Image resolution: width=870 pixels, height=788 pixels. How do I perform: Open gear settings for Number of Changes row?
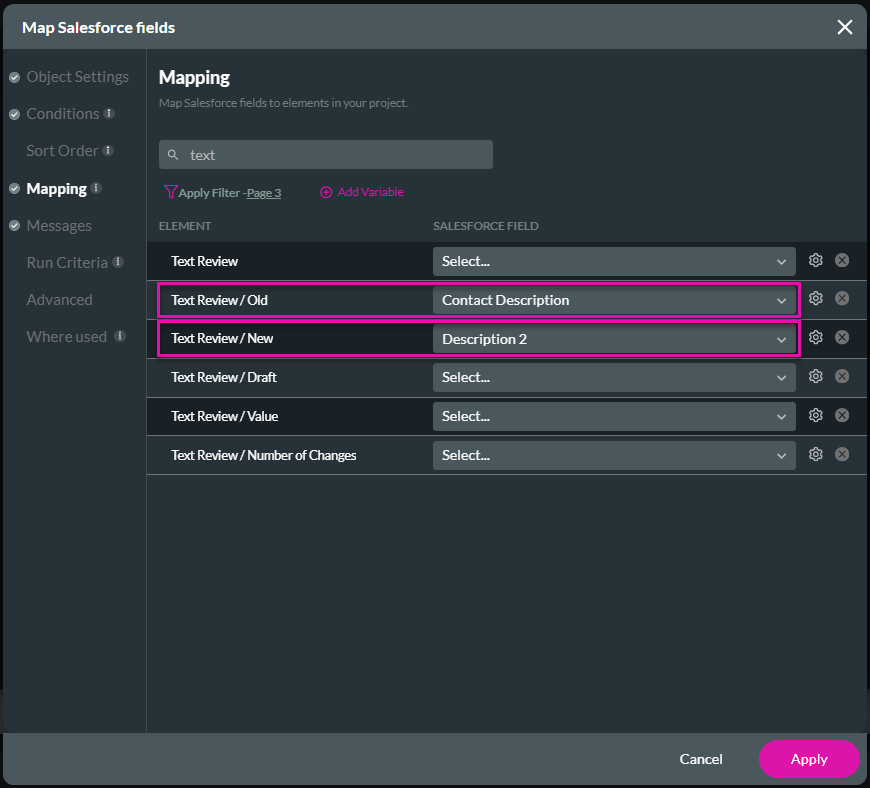815,454
